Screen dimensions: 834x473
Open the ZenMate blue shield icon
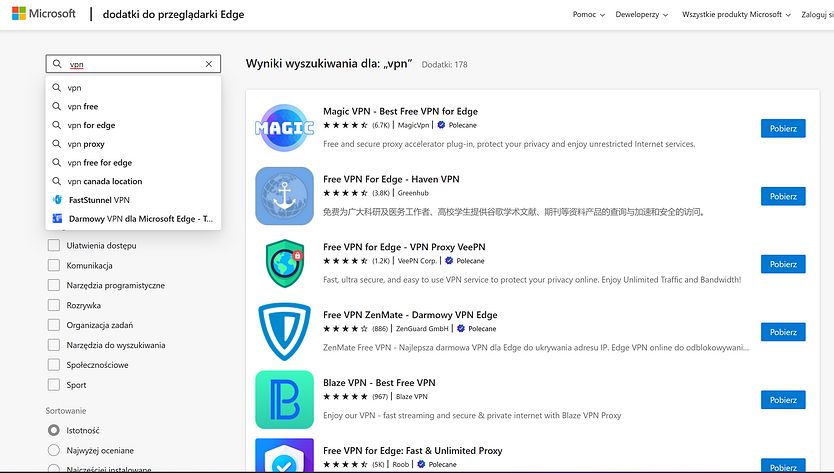[x=285, y=331]
